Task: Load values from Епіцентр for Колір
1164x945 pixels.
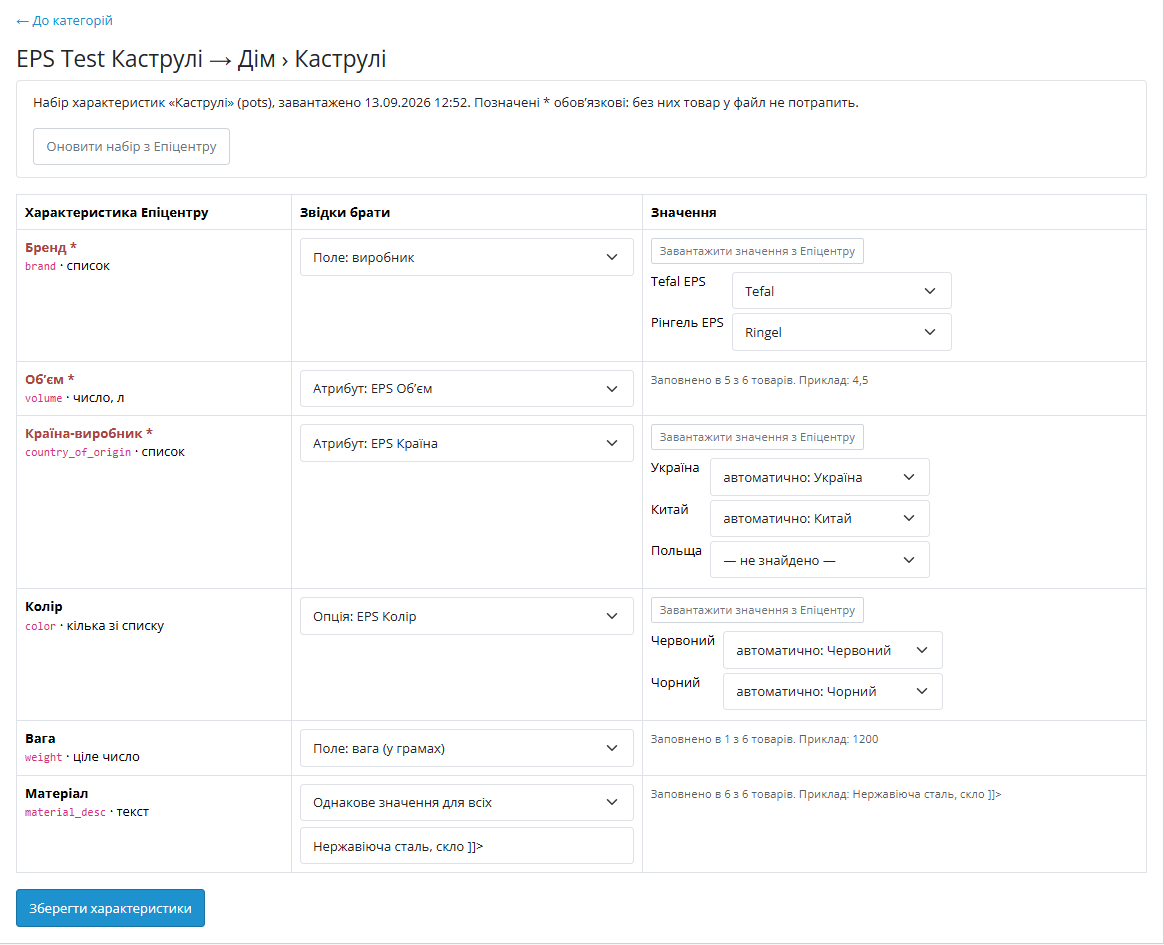Action: click(757, 609)
